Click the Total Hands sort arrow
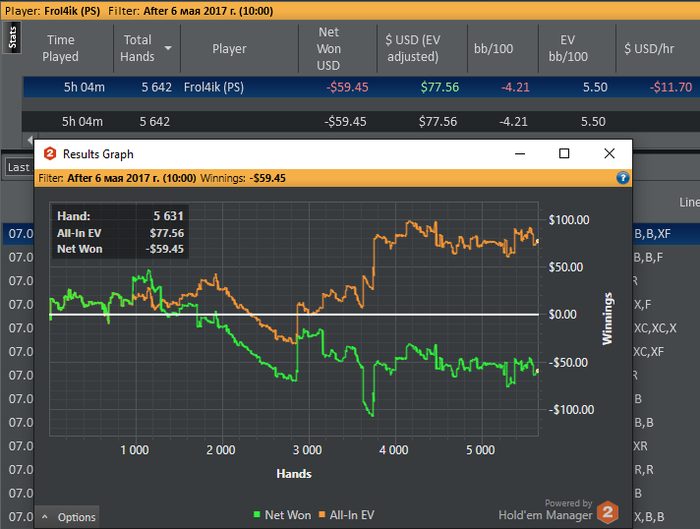Viewport: 700px width, 529px height. (x=169, y=48)
